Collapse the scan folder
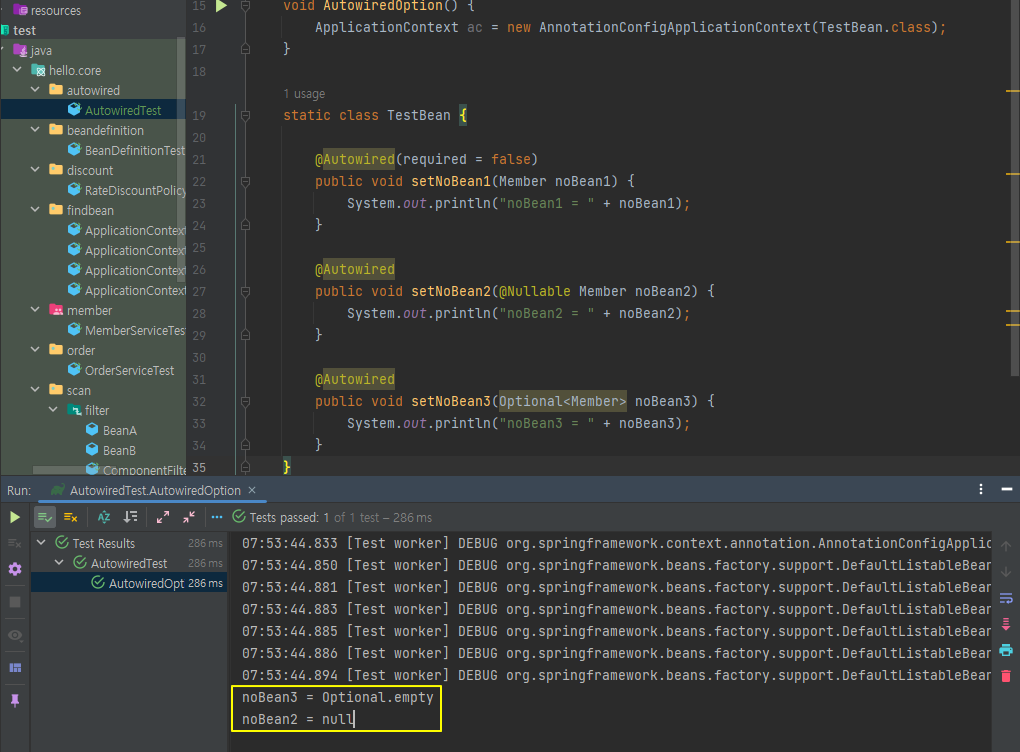Viewport: 1020px width, 752px height. (35, 390)
